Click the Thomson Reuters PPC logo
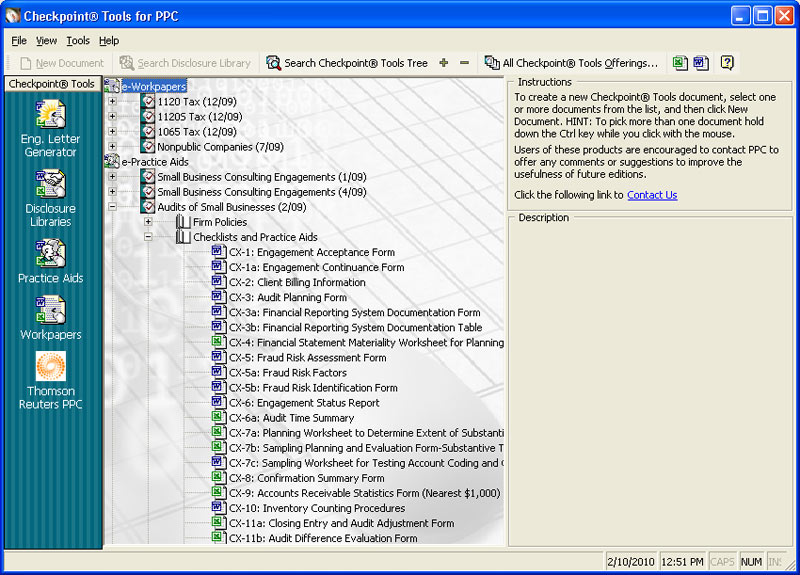Viewport: 800px width, 575px height. coord(50,380)
